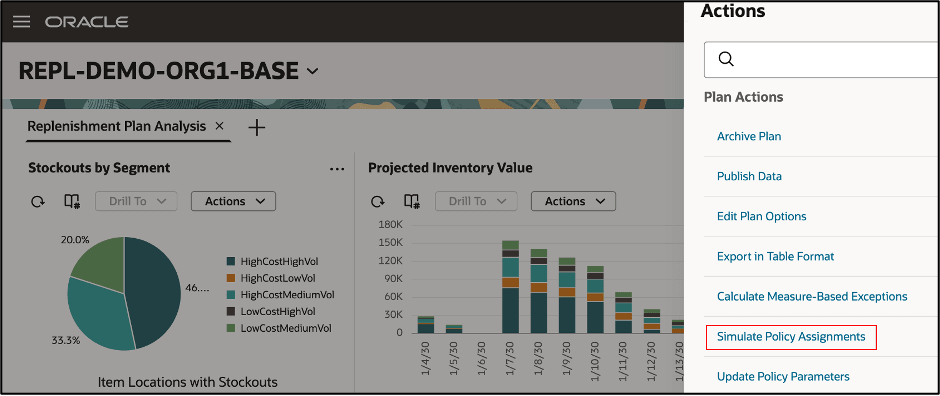The image size is (940, 396).
Task: Select the dark 46% pie chart slice
Action: (x=154, y=291)
